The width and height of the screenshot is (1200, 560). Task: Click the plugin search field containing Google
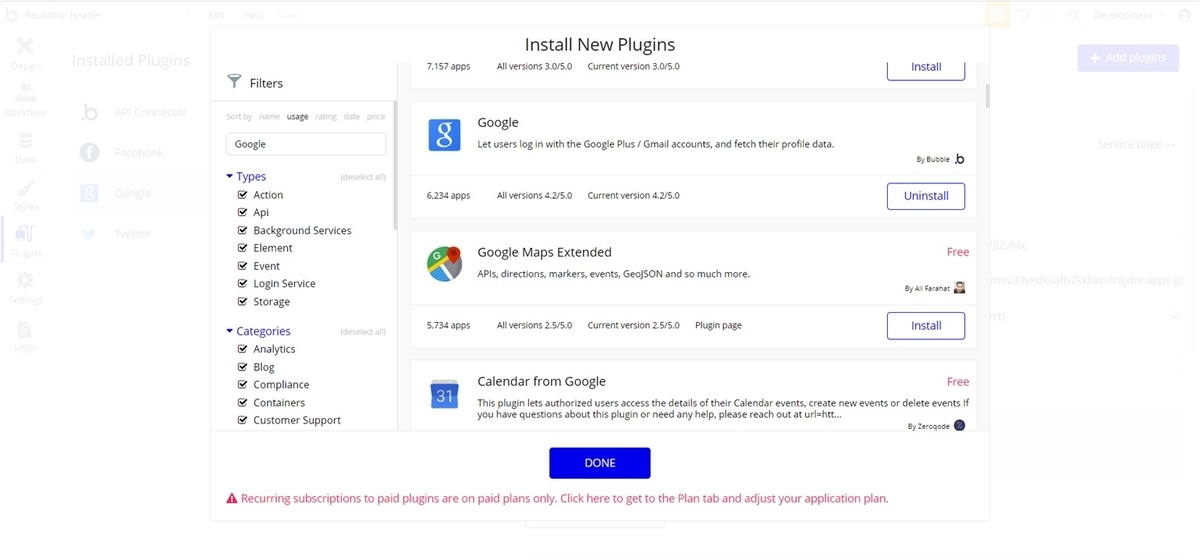(x=306, y=144)
